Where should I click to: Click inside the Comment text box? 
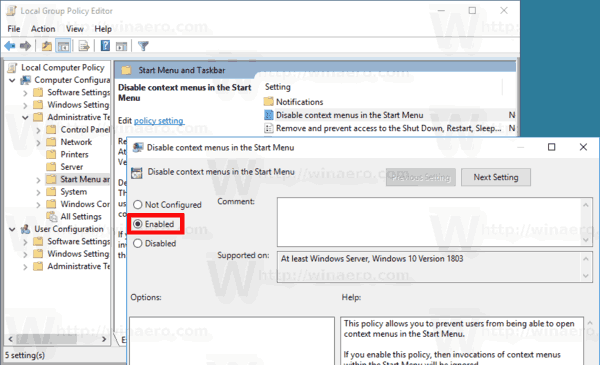pos(429,222)
